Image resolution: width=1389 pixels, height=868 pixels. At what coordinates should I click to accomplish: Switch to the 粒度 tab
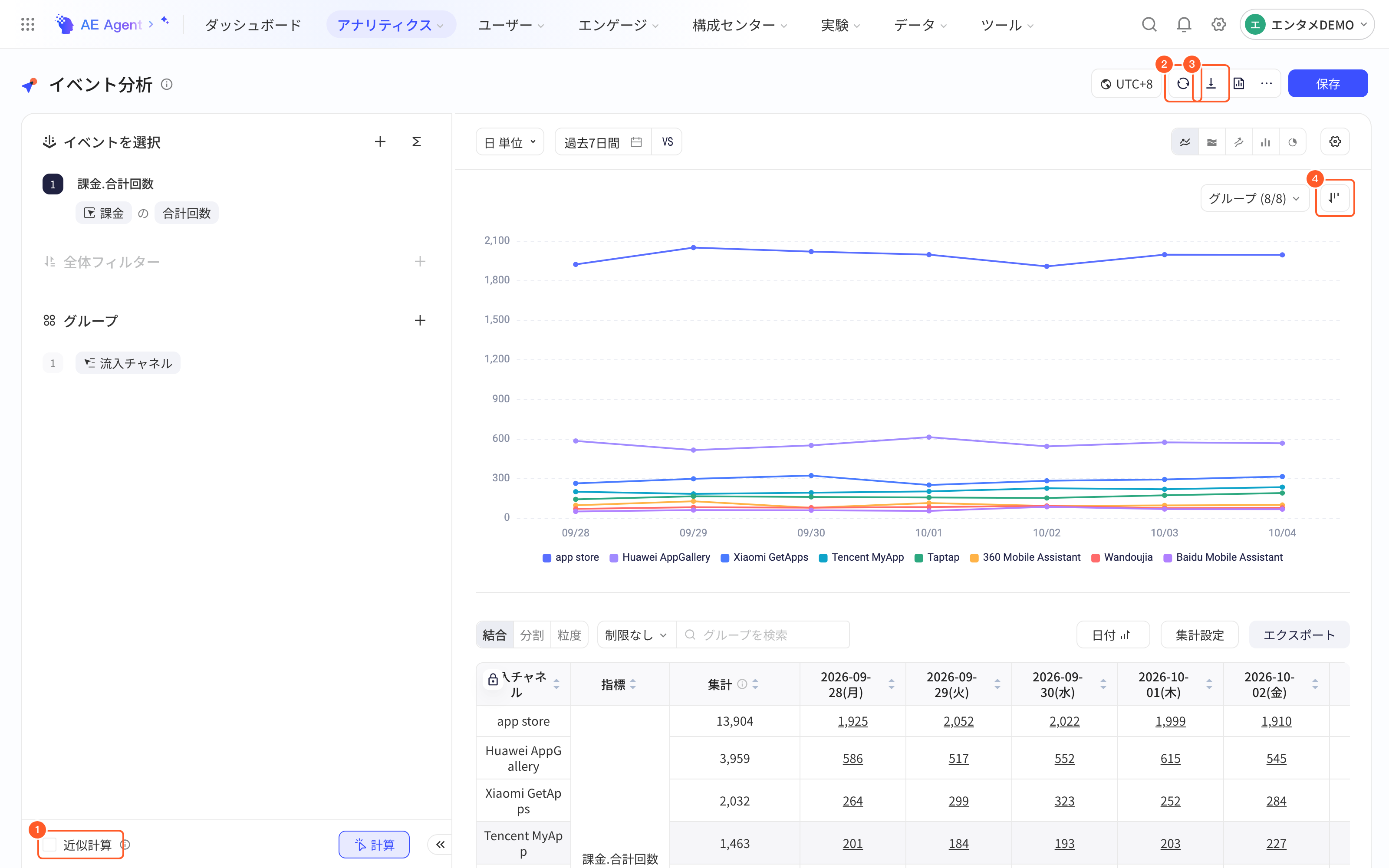click(569, 635)
